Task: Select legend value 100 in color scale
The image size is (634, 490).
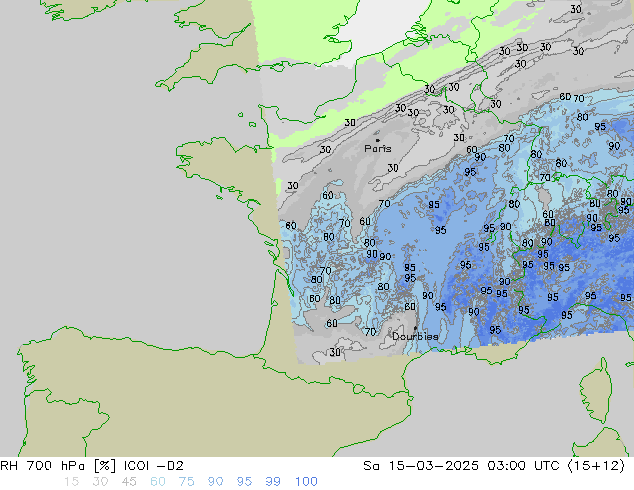Action: (306, 482)
